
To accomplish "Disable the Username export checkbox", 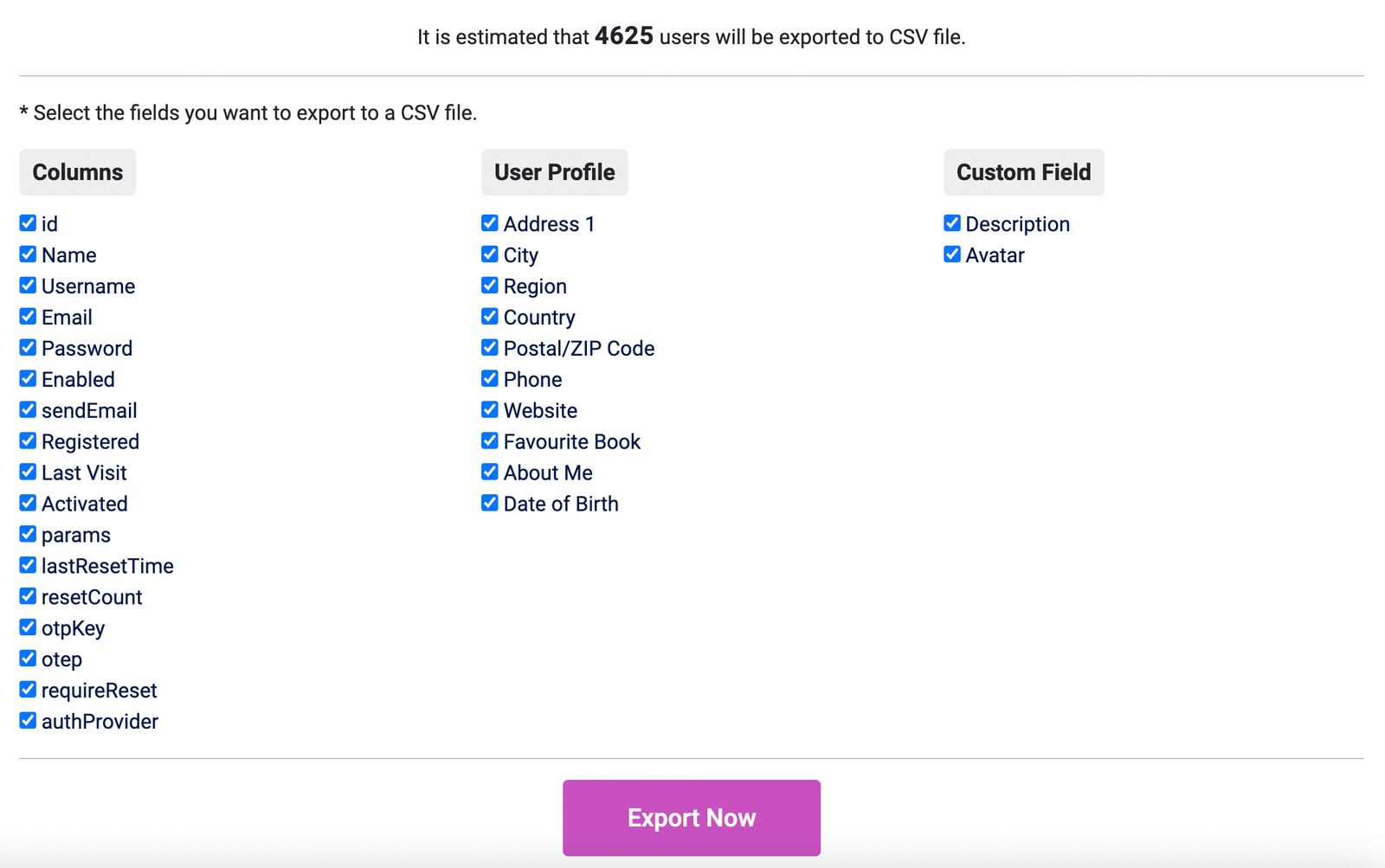I will pos(27,285).
